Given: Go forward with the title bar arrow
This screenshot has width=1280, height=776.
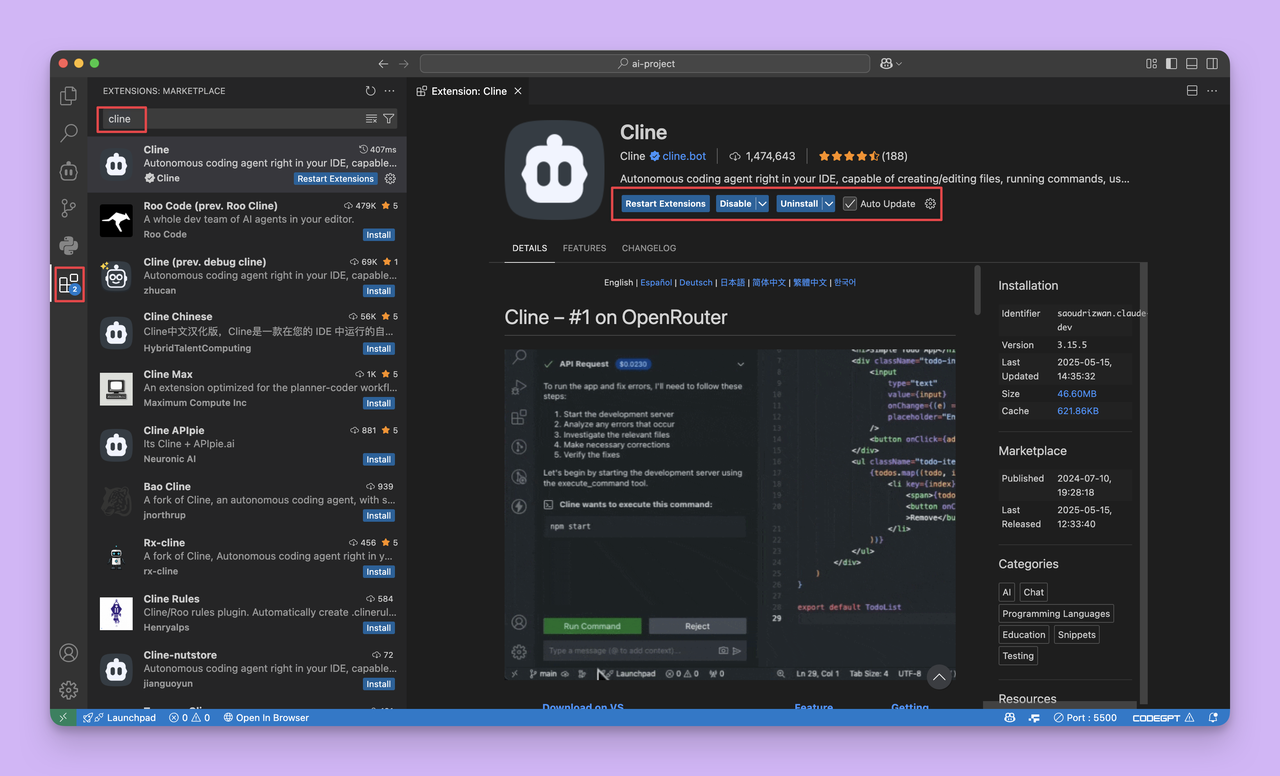Looking at the screenshot, I should (x=404, y=64).
